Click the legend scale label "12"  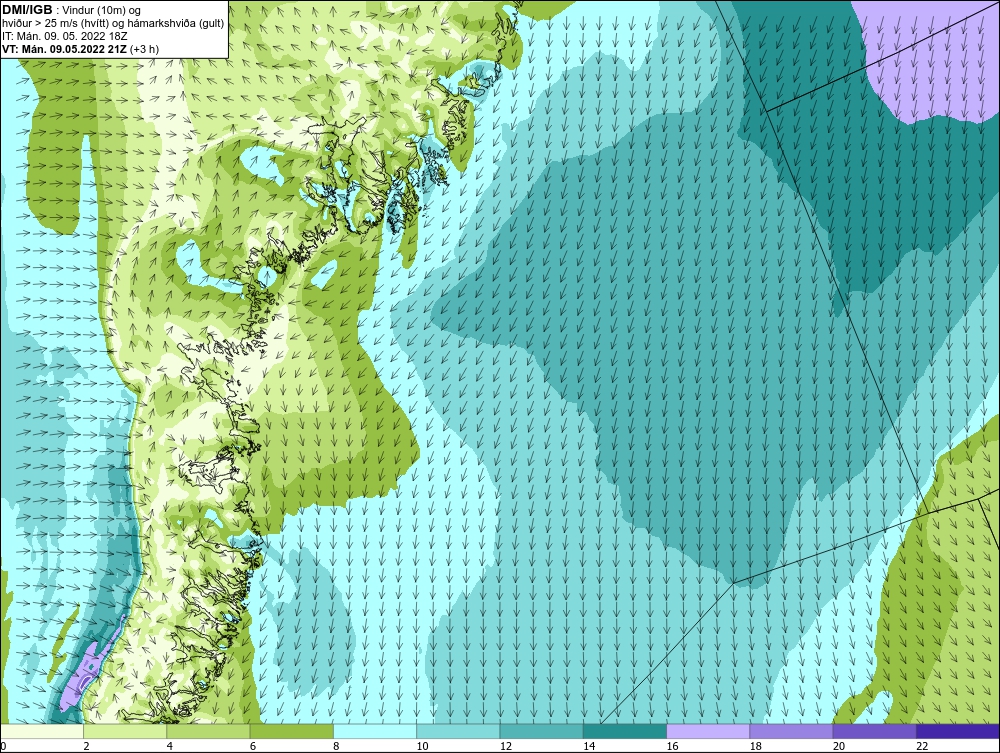[x=505, y=747]
